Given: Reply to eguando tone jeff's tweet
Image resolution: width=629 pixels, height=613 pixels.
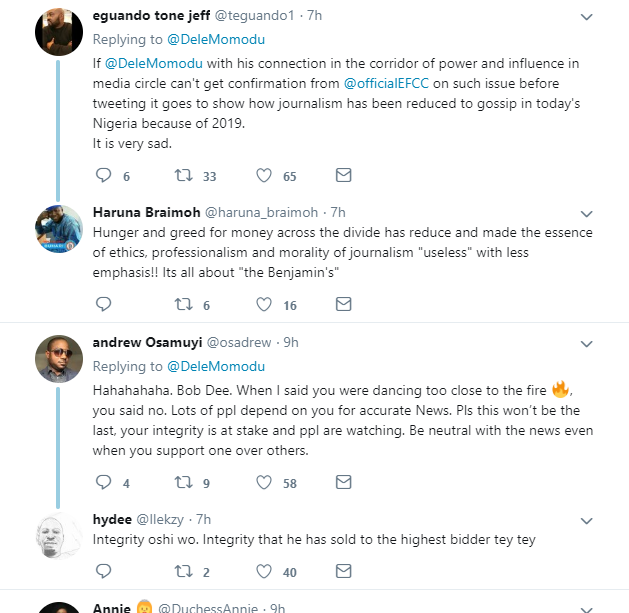Looking at the screenshot, I should pyautogui.click(x=103, y=176).
